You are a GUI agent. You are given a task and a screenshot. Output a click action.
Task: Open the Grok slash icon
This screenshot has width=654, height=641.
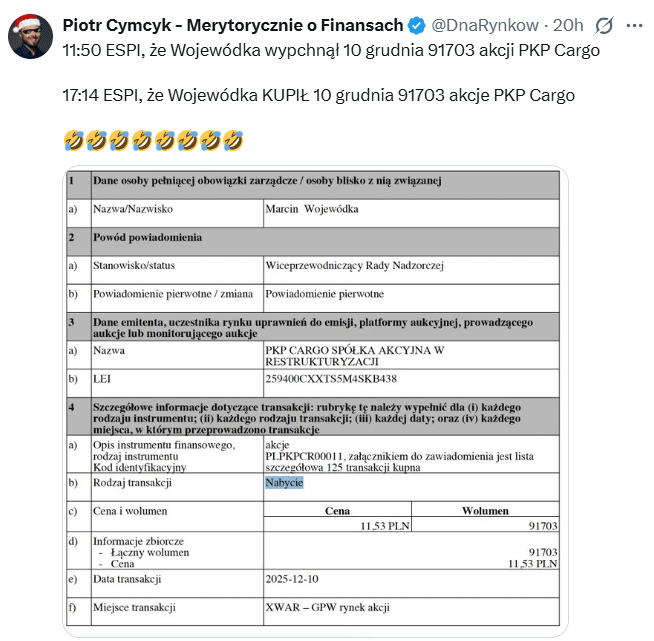click(x=604, y=24)
